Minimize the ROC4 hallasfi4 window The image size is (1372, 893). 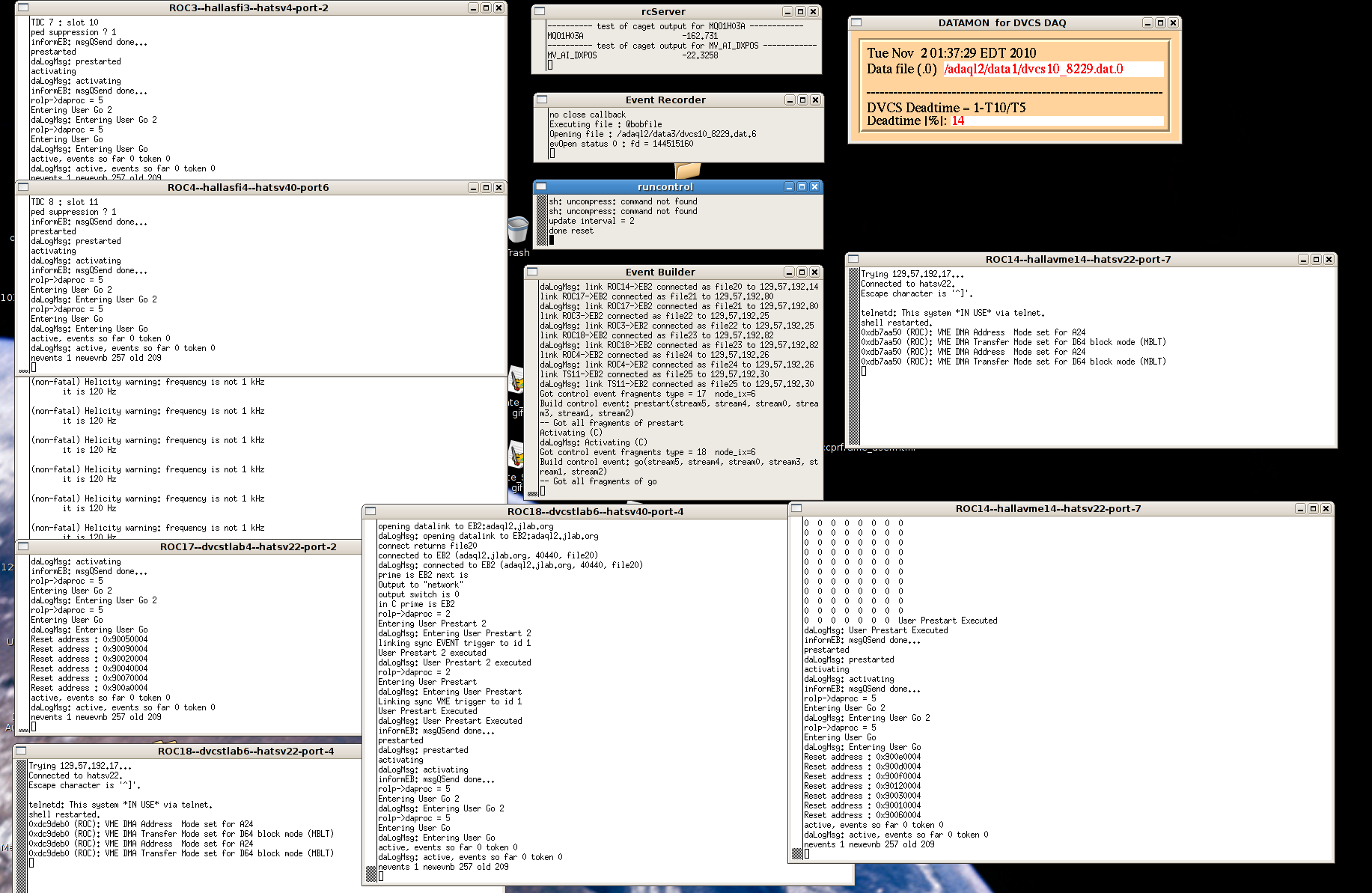473,187
